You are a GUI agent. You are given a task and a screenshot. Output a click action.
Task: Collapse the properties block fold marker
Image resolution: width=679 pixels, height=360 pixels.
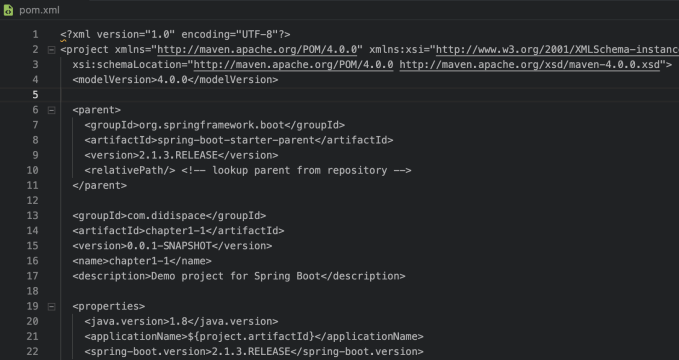tap(51, 307)
